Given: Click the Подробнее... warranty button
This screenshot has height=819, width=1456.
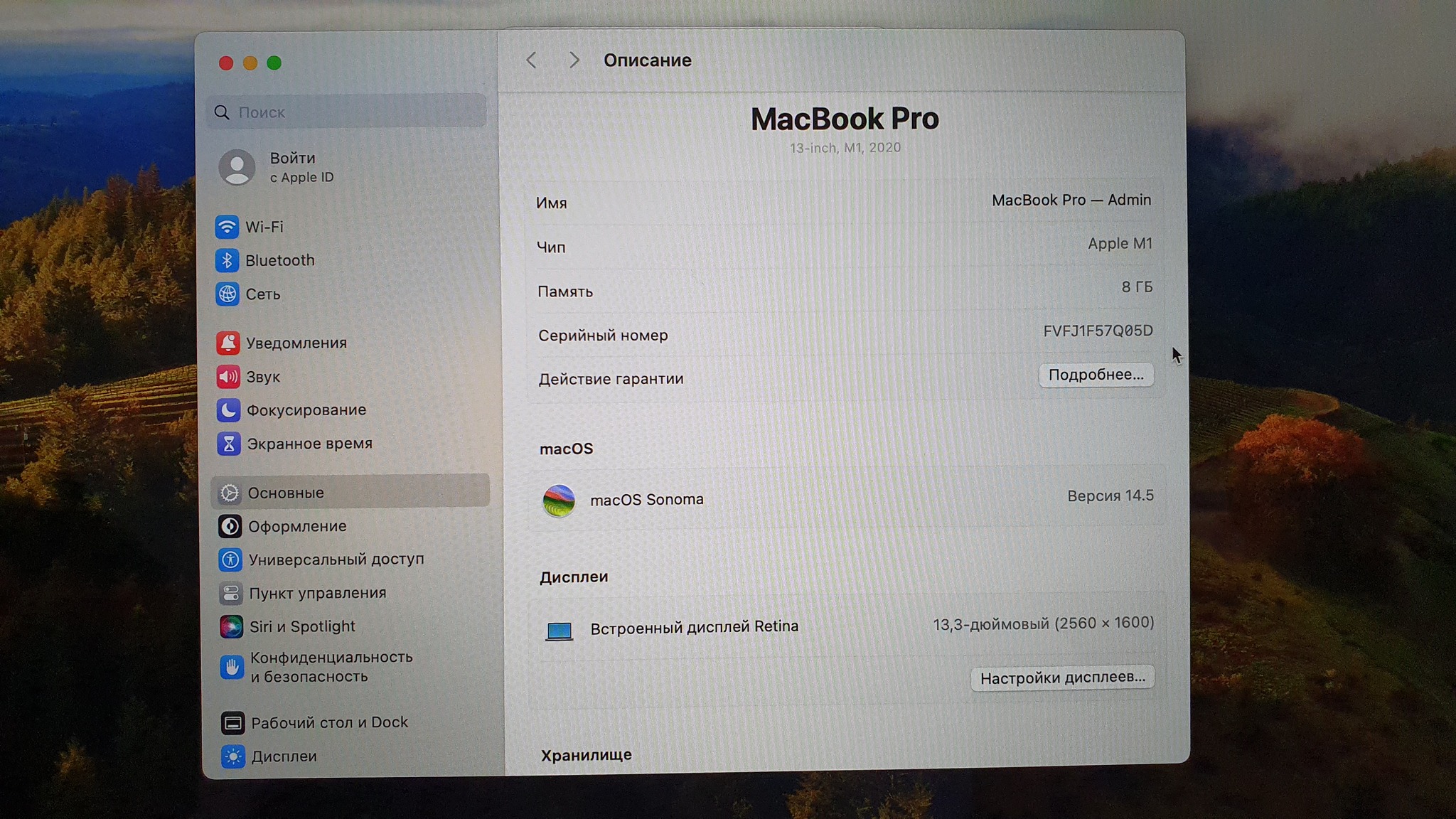Looking at the screenshot, I should (1096, 375).
